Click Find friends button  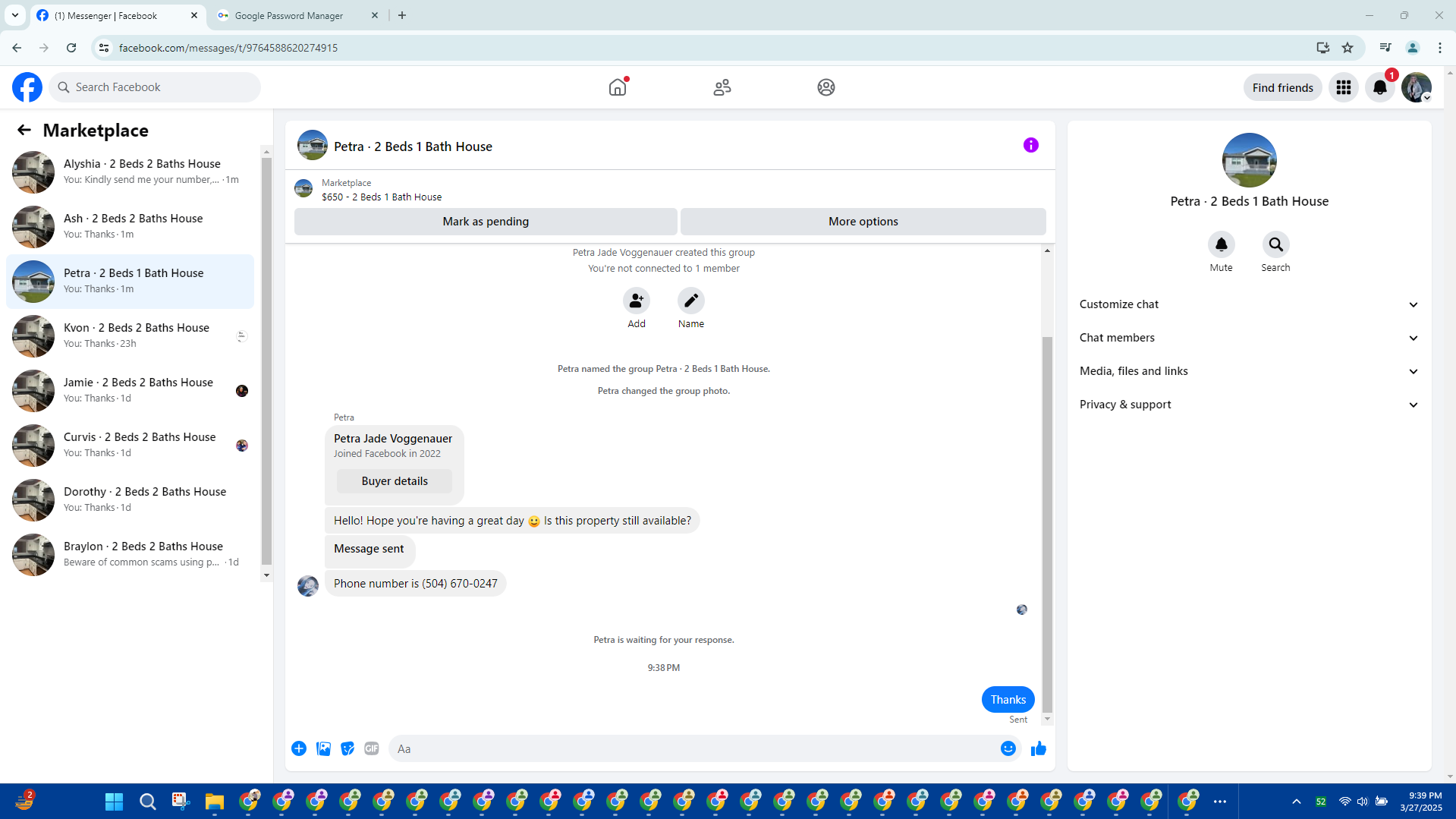click(1282, 87)
